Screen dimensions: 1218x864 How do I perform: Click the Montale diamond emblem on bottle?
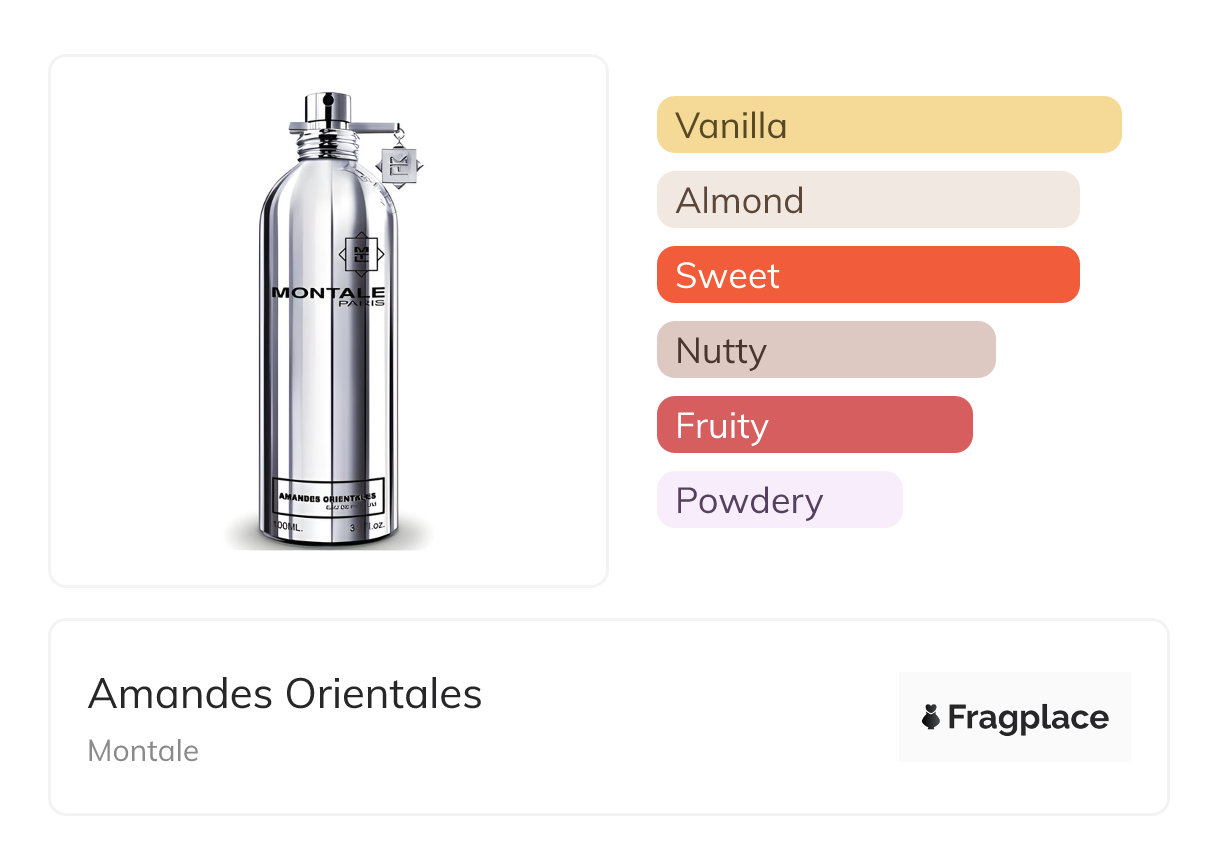[361, 253]
